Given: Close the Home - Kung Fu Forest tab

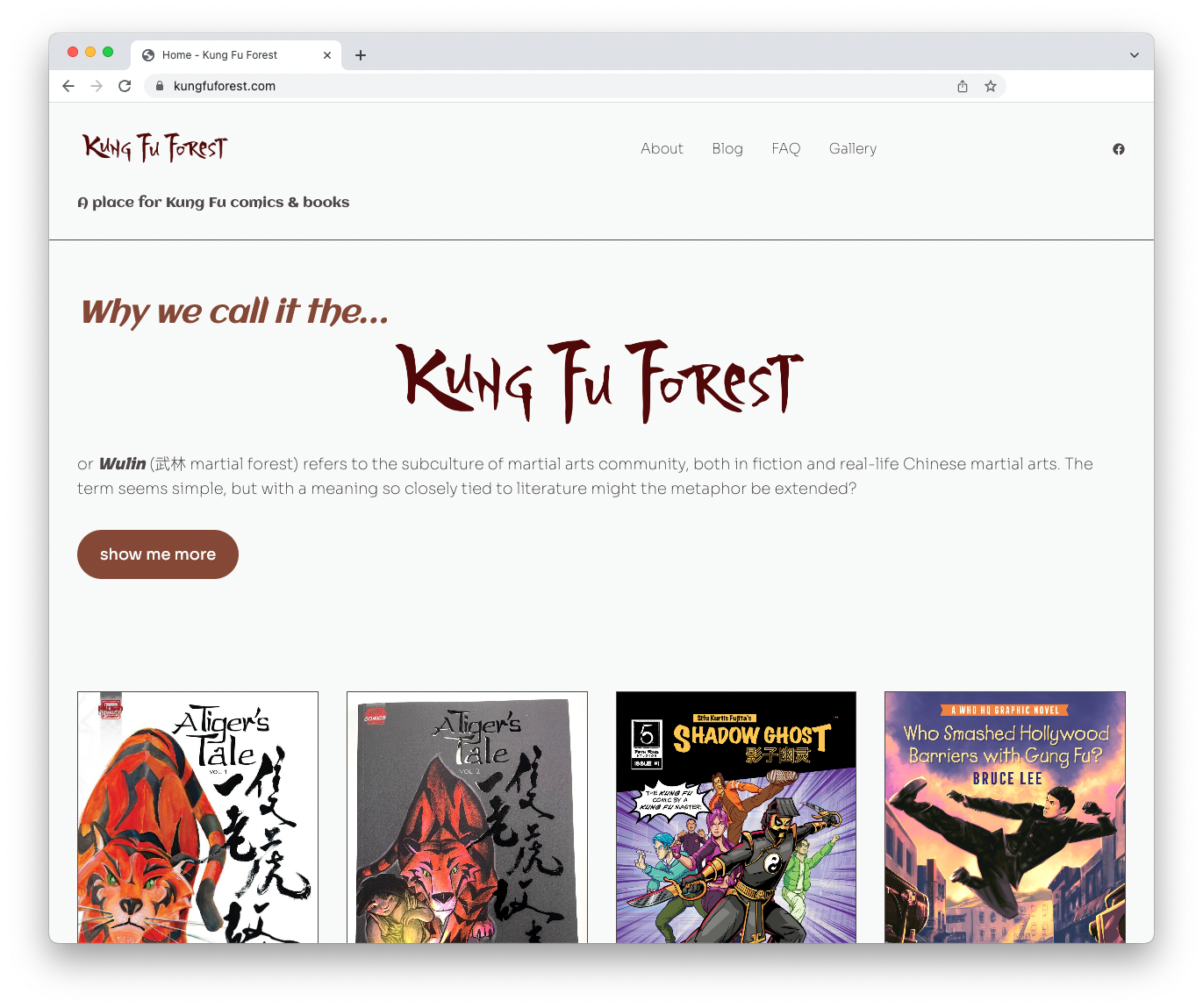Looking at the screenshot, I should tap(327, 55).
